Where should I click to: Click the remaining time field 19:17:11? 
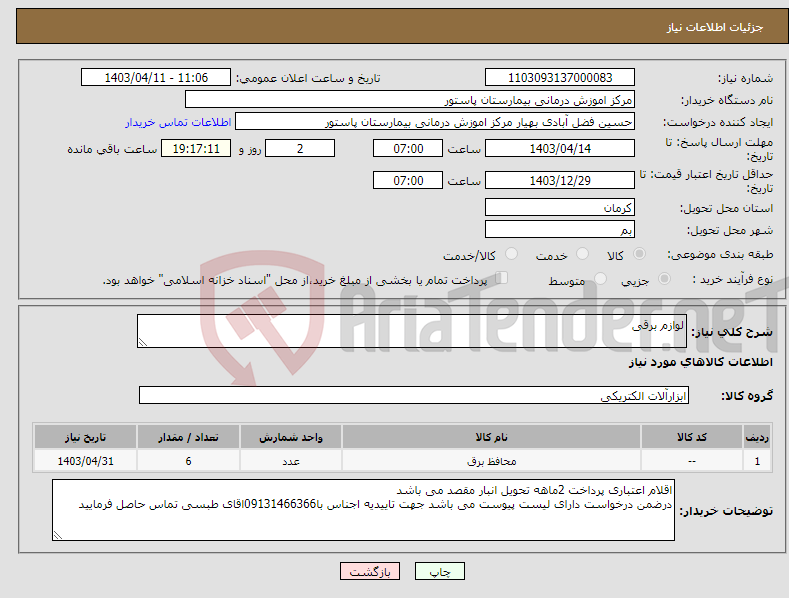click(196, 148)
